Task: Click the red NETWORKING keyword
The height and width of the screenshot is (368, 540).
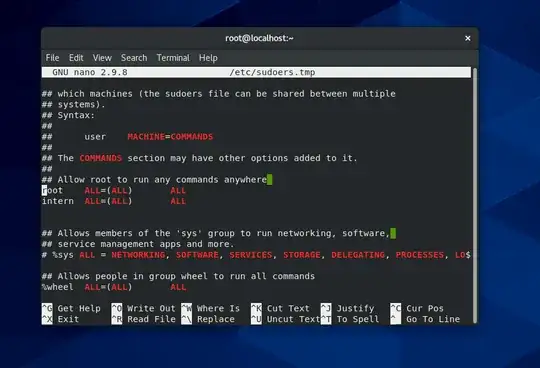Action: tap(138, 255)
